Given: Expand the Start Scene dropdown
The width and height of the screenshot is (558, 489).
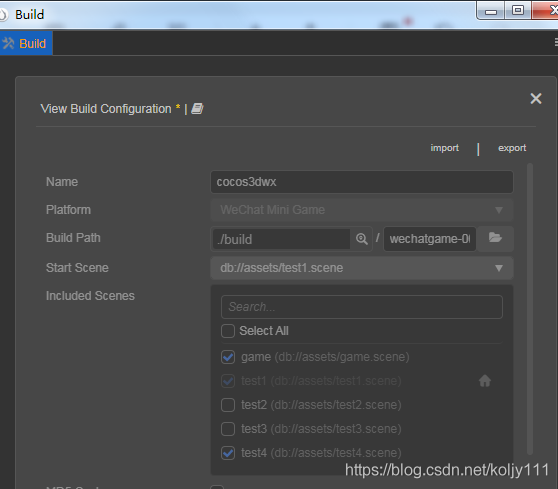Looking at the screenshot, I should click(362, 268).
